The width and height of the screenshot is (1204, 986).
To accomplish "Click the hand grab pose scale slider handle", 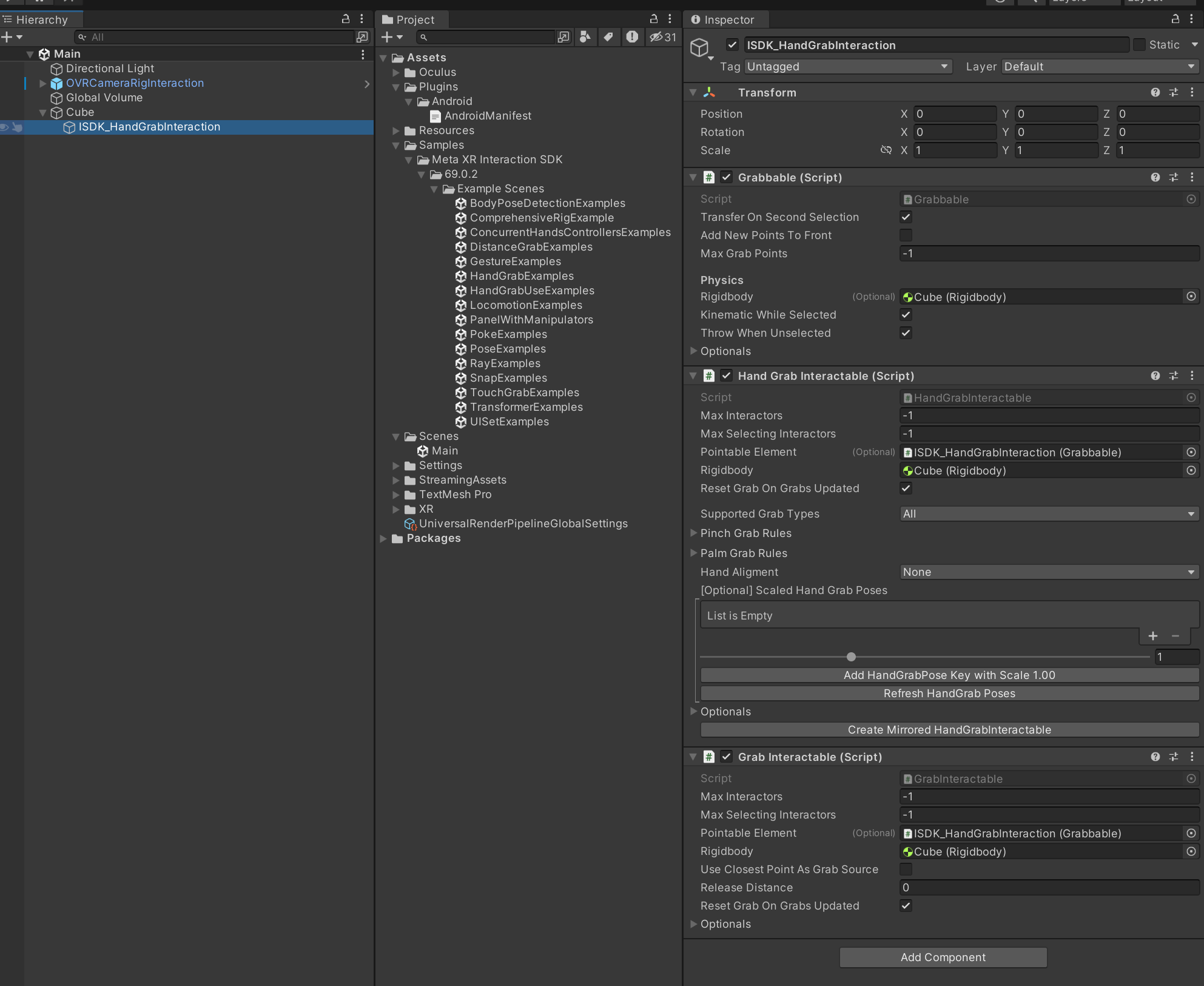I will coord(851,657).
